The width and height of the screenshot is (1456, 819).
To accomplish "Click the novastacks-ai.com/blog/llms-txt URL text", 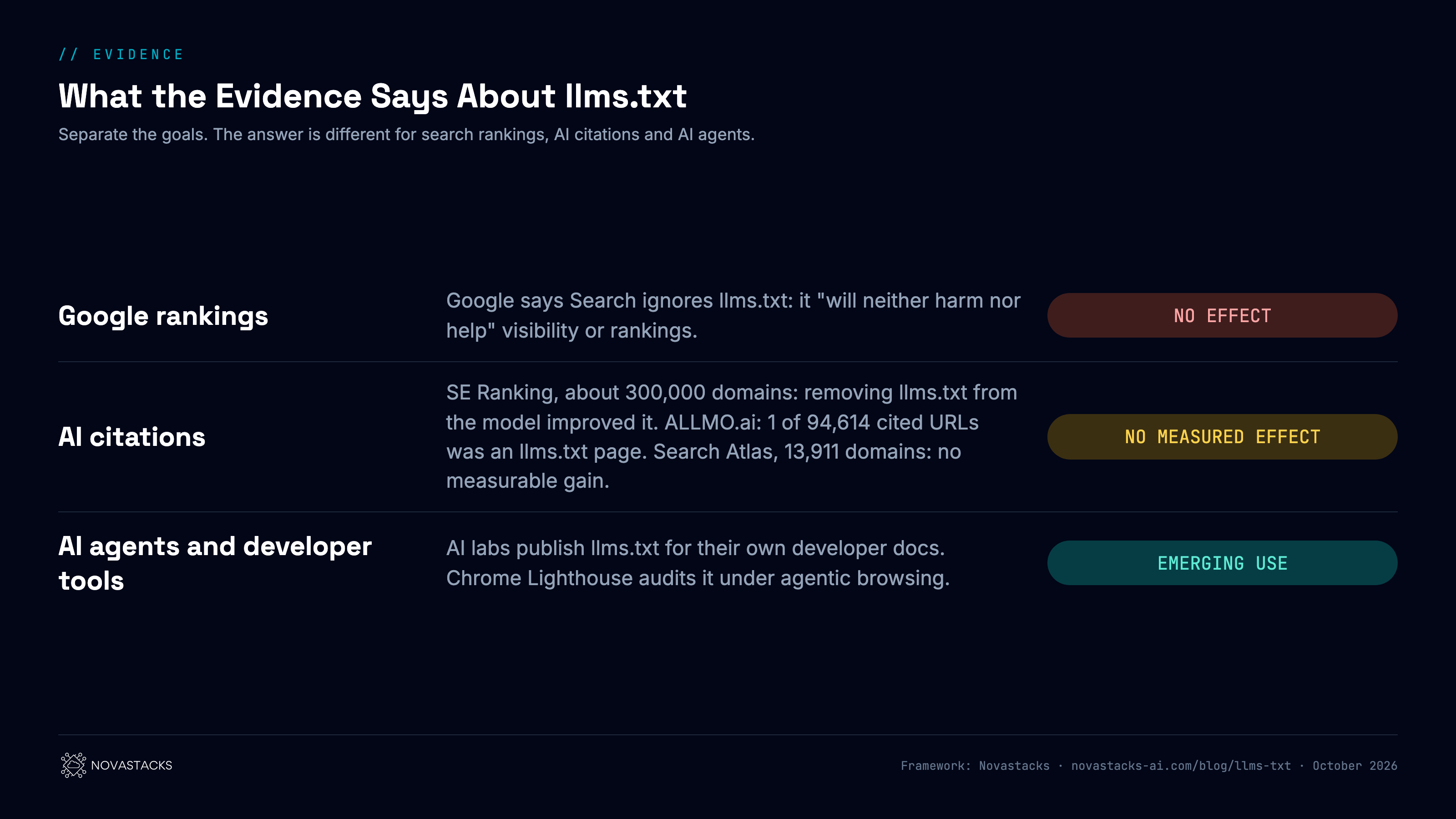I will [1181, 766].
